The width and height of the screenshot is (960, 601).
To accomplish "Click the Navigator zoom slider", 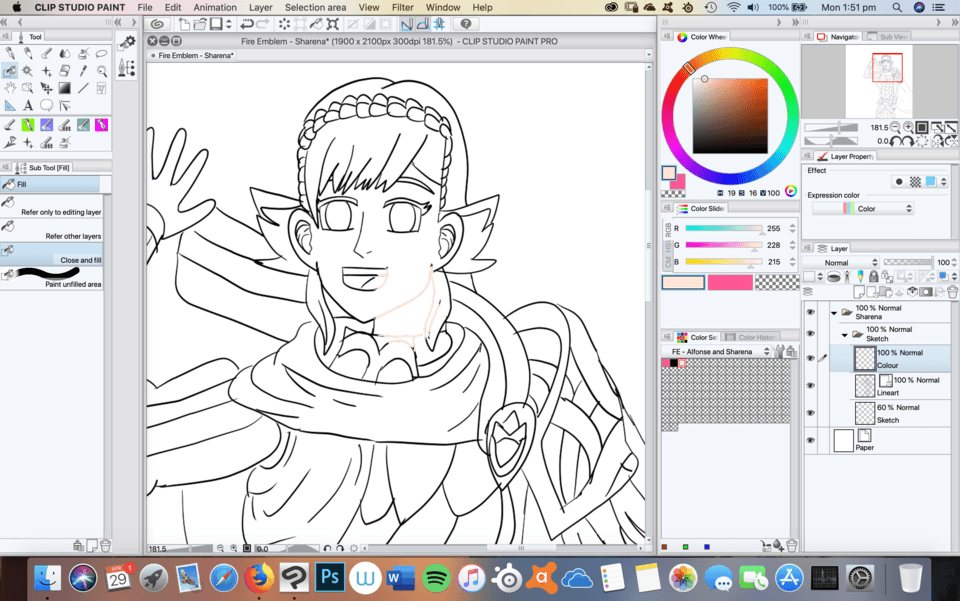I will click(831, 127).
